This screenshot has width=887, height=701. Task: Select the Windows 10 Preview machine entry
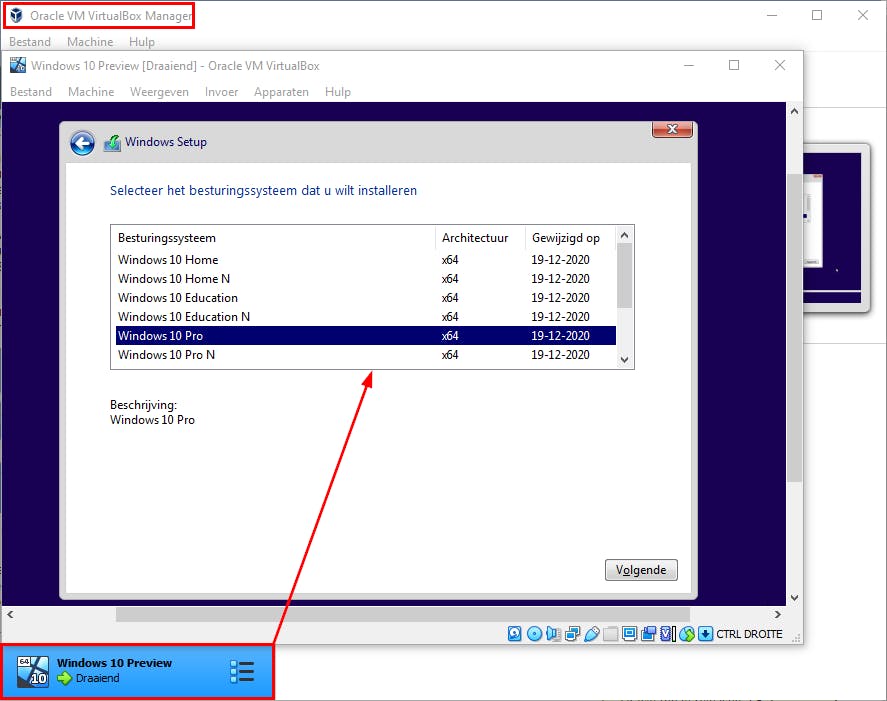138,672
